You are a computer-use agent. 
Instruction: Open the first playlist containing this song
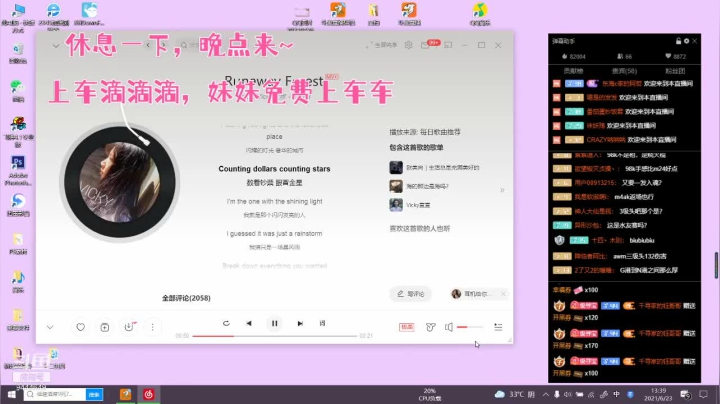pyautogui.click(x=434, y=168)
